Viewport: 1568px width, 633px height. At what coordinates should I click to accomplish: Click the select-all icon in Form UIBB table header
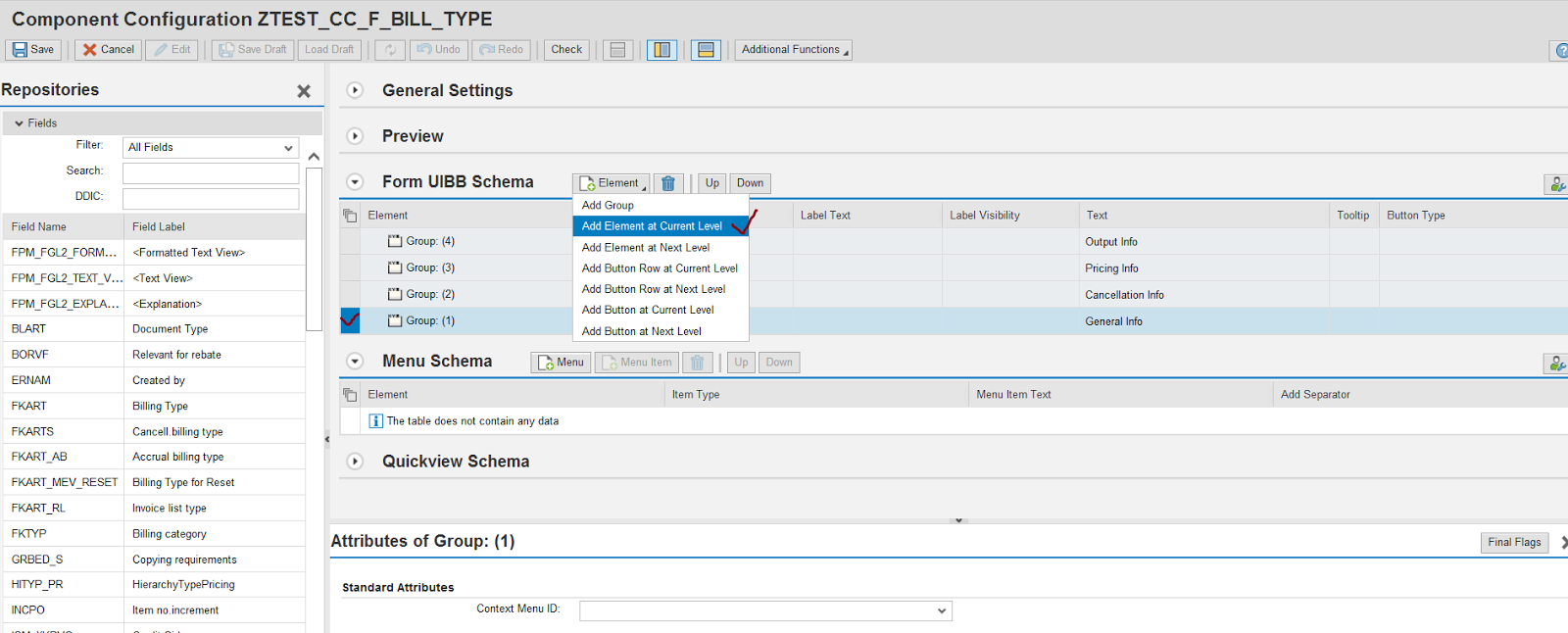[x=350, y=216]
